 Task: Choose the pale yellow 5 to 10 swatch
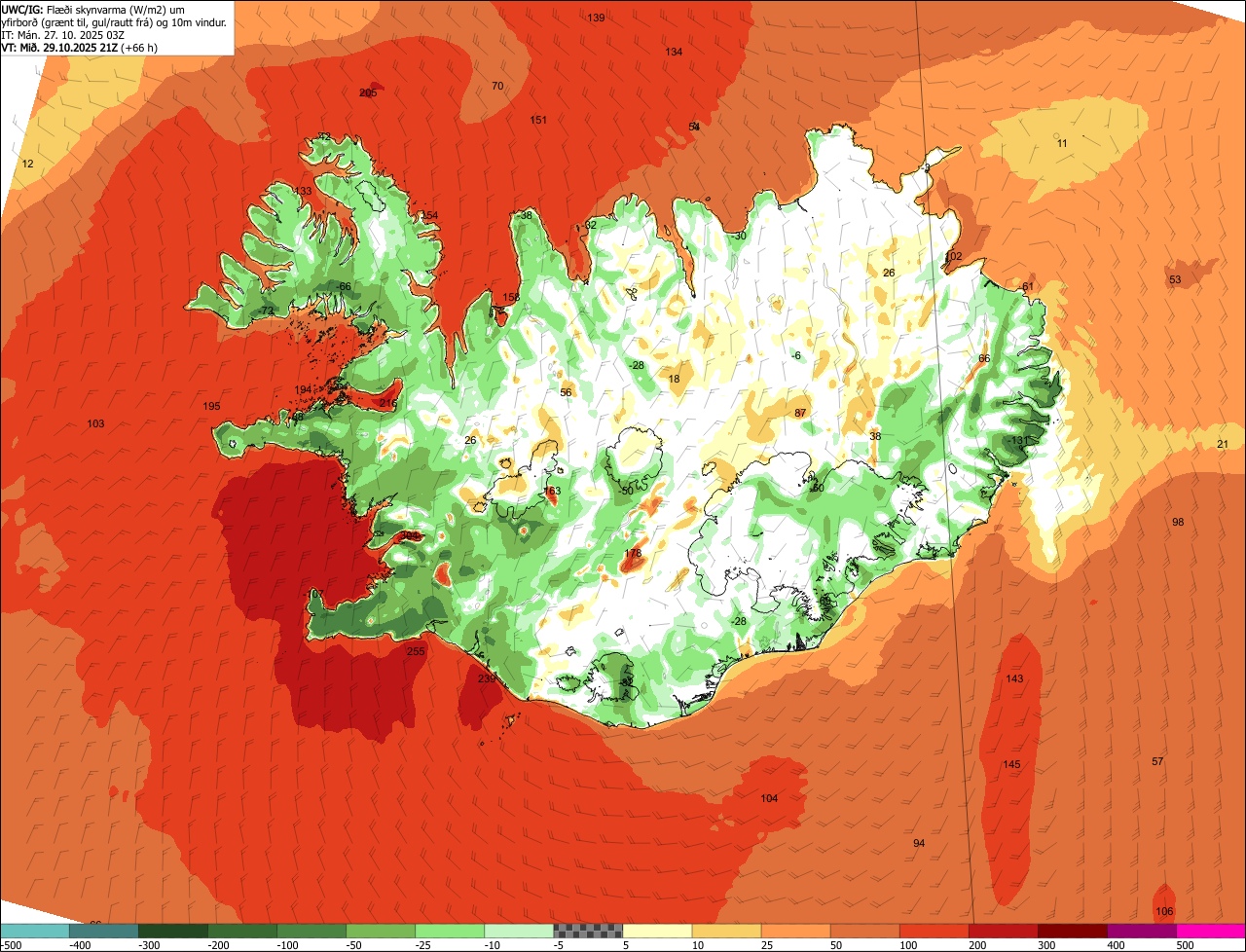click(657, 930)
